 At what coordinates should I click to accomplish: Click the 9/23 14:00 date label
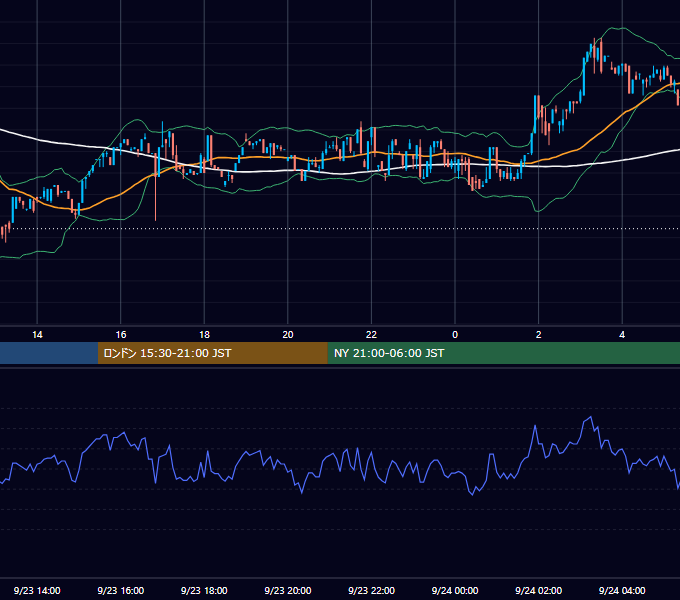click(x=37, y=590)
